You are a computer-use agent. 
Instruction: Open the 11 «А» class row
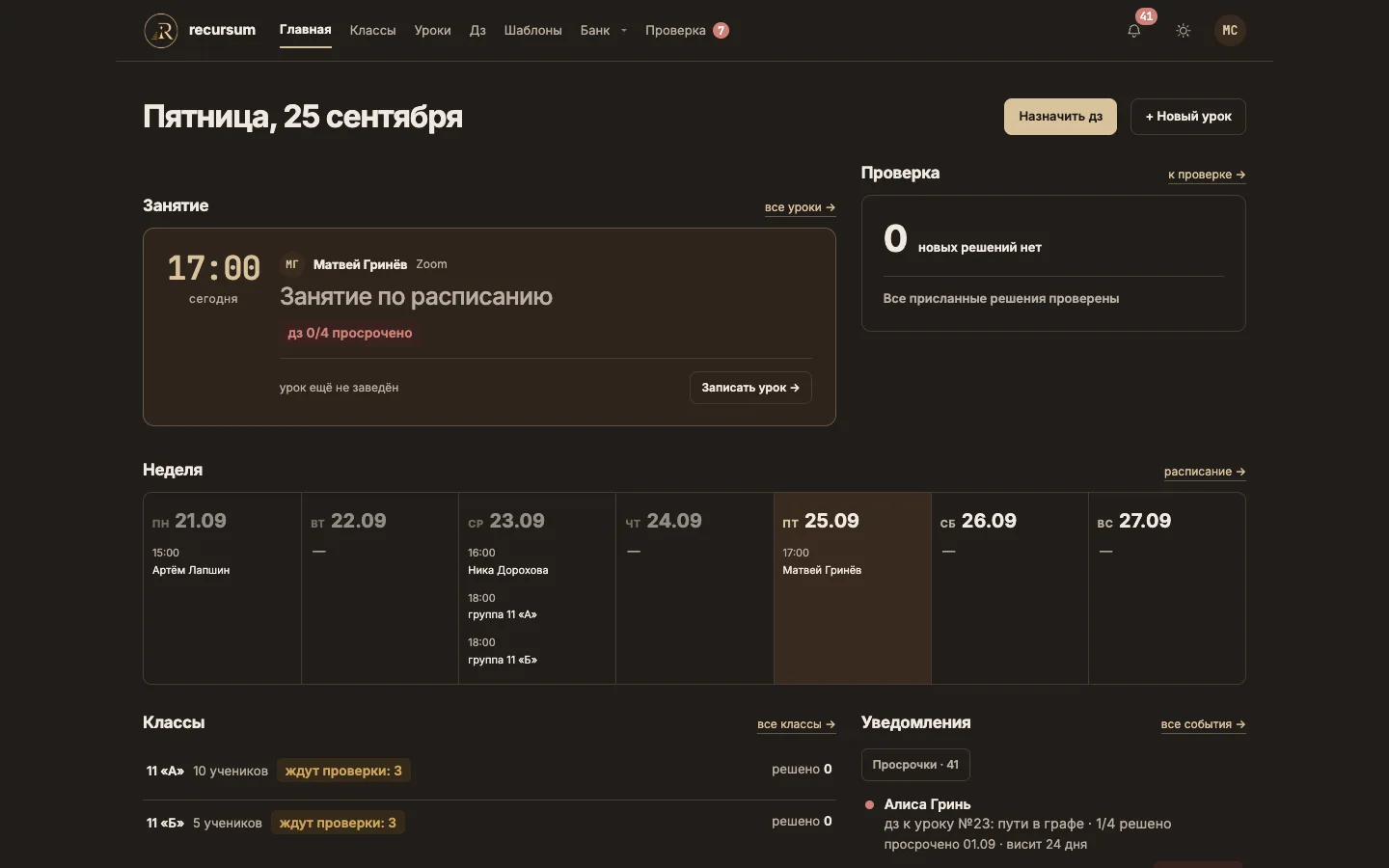[x=489, y=771]
